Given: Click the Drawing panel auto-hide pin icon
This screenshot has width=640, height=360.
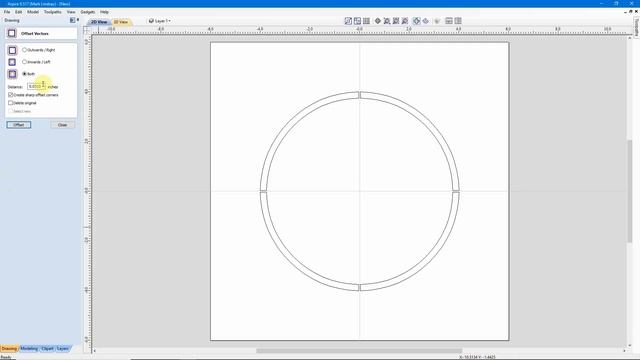Looking at the screenshot, I should pyautogui.click(x=78, y=20).
